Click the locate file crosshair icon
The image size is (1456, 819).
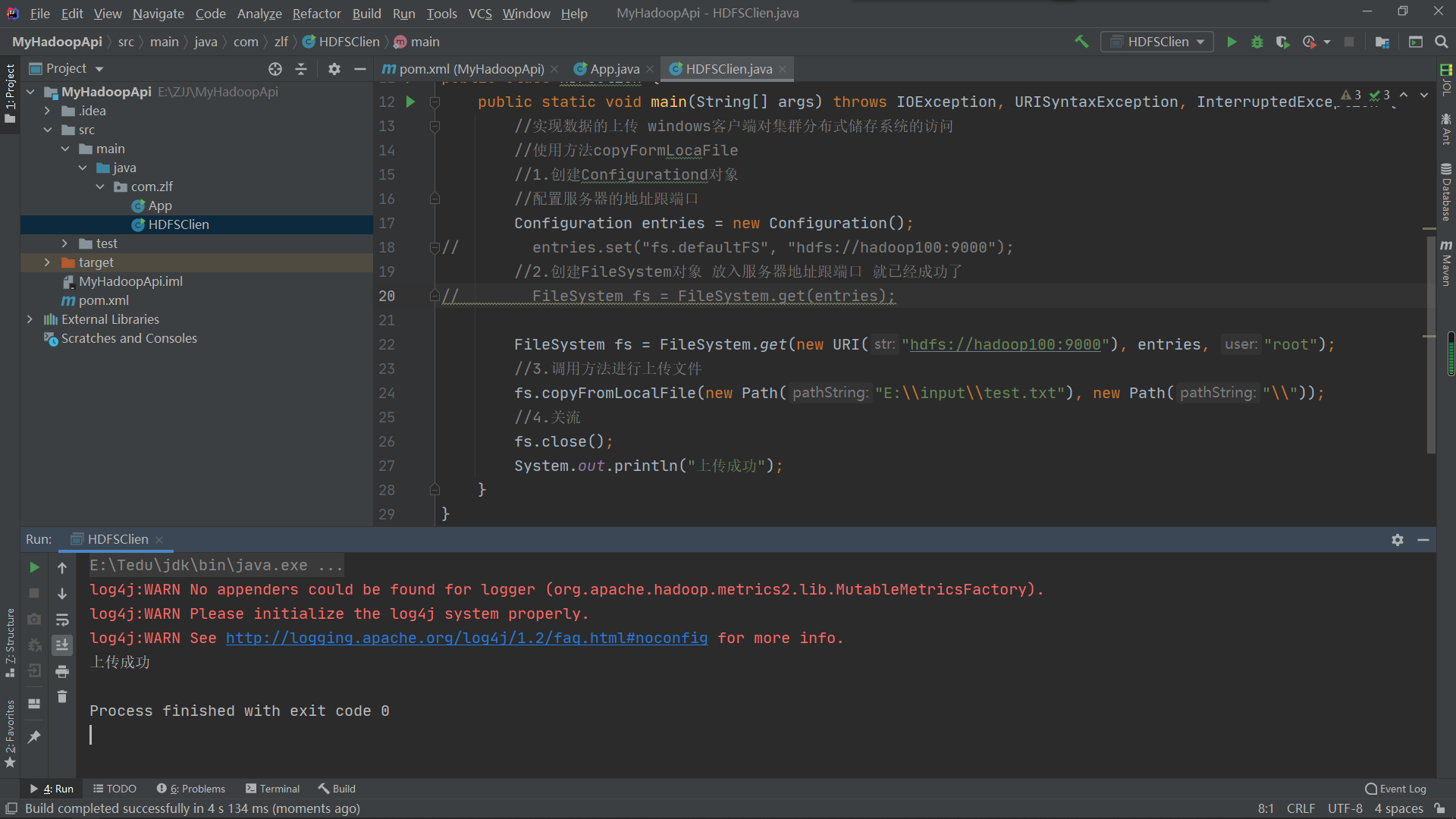[275, 69]
